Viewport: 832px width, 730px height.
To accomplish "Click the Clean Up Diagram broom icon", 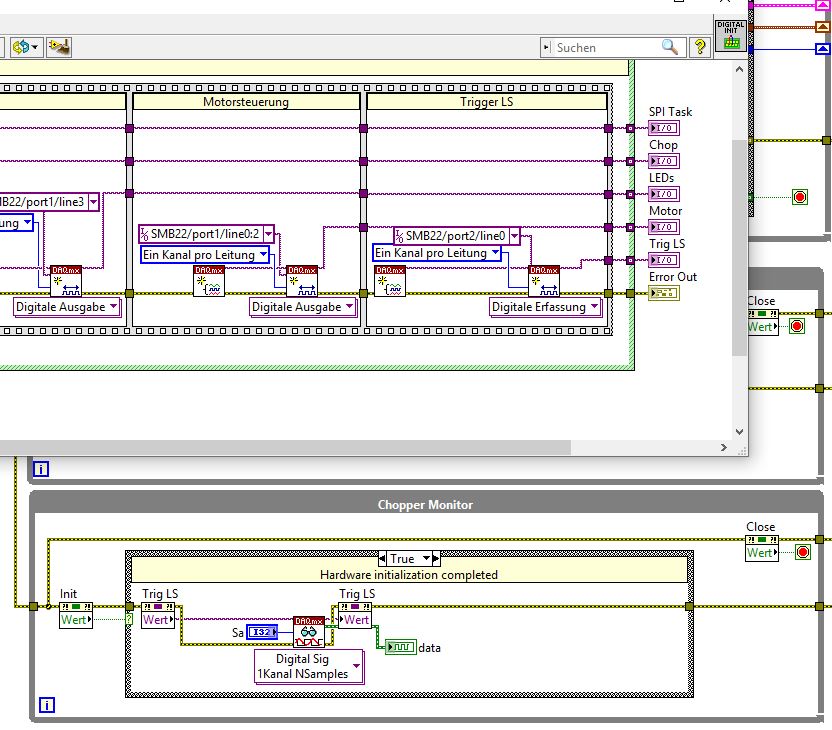I will [x=59, y=46].
